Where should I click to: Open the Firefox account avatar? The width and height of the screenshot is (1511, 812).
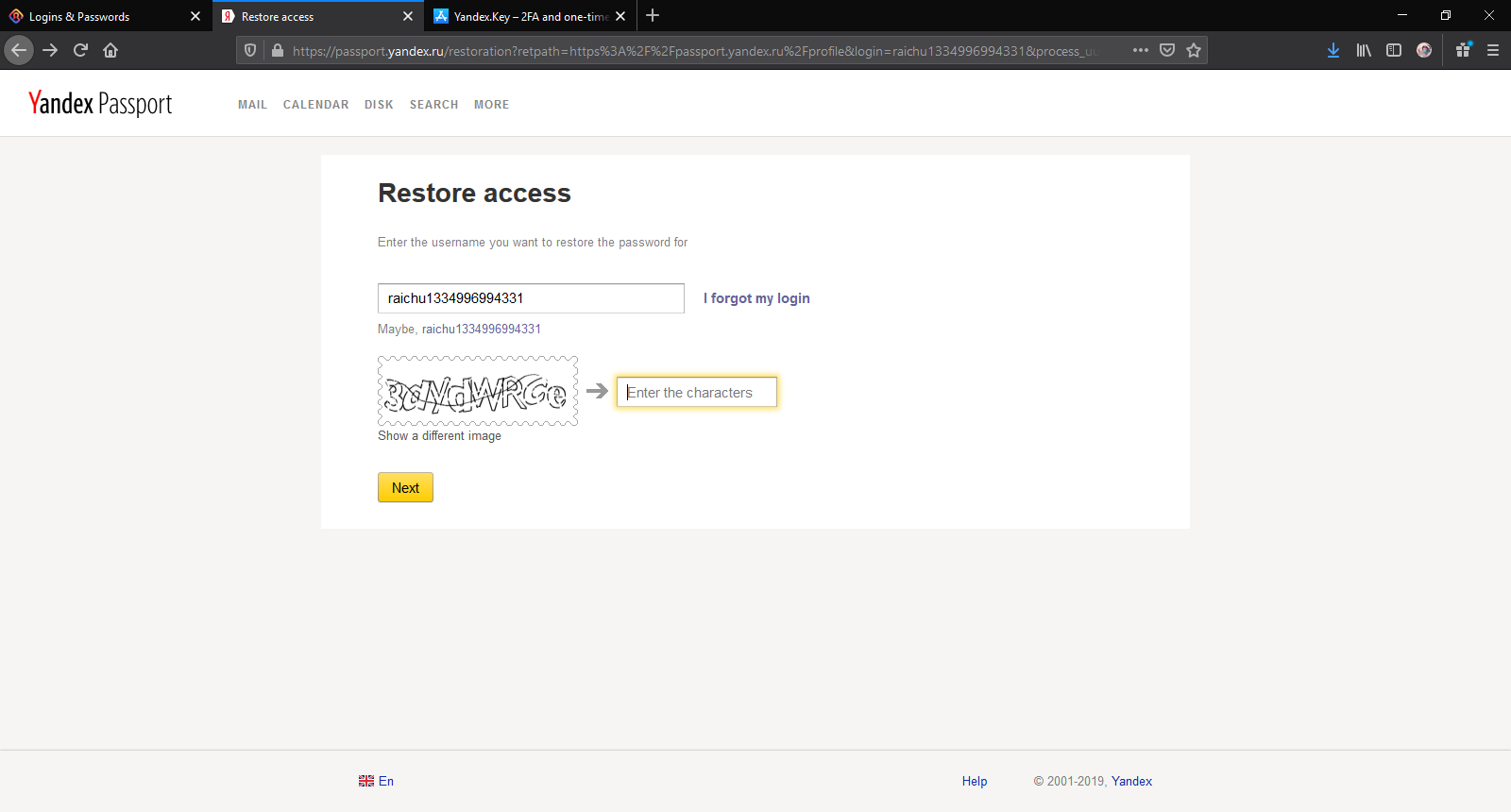[1424, 50]
